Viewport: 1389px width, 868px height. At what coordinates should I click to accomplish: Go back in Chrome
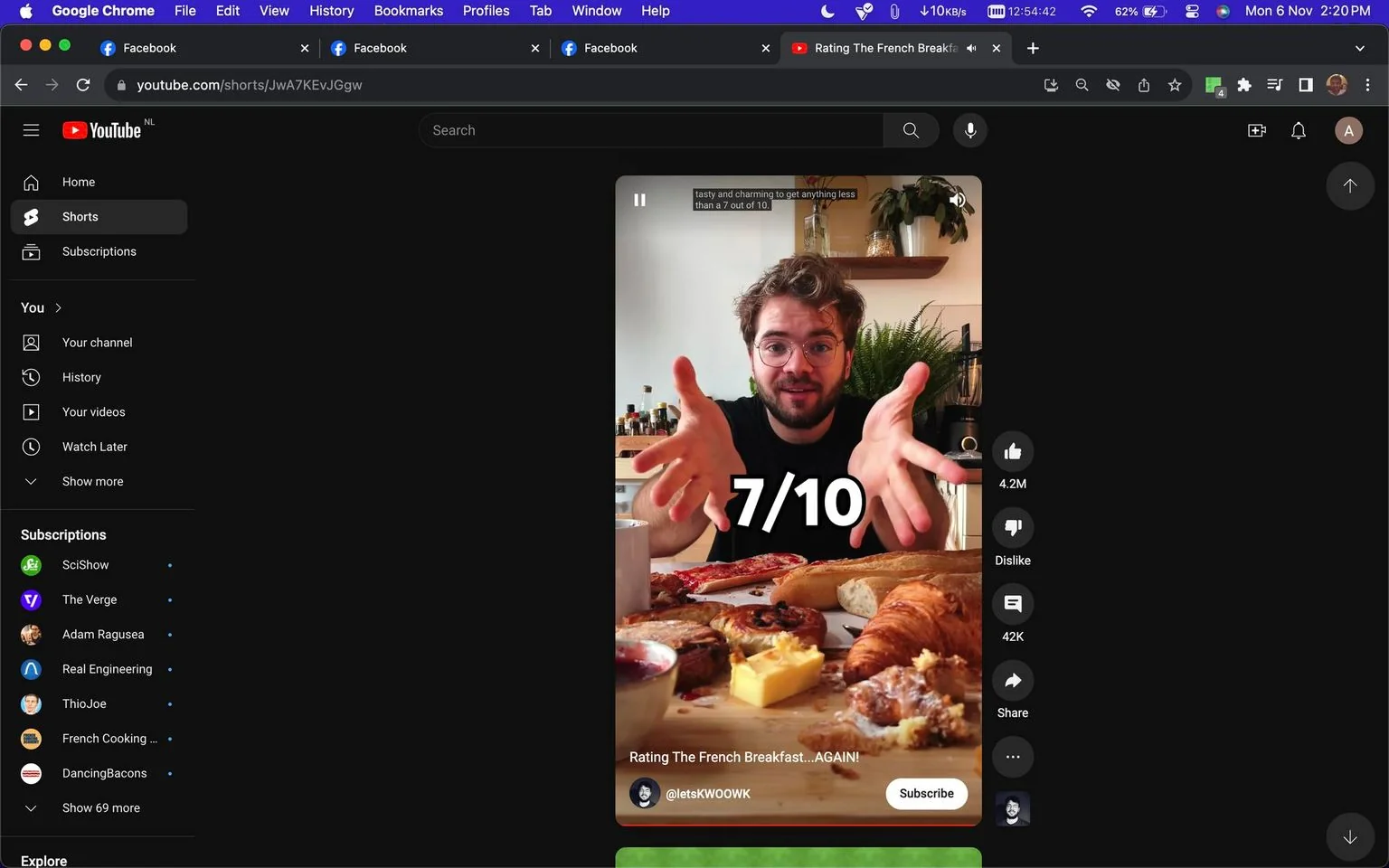(x=22, y=85)
